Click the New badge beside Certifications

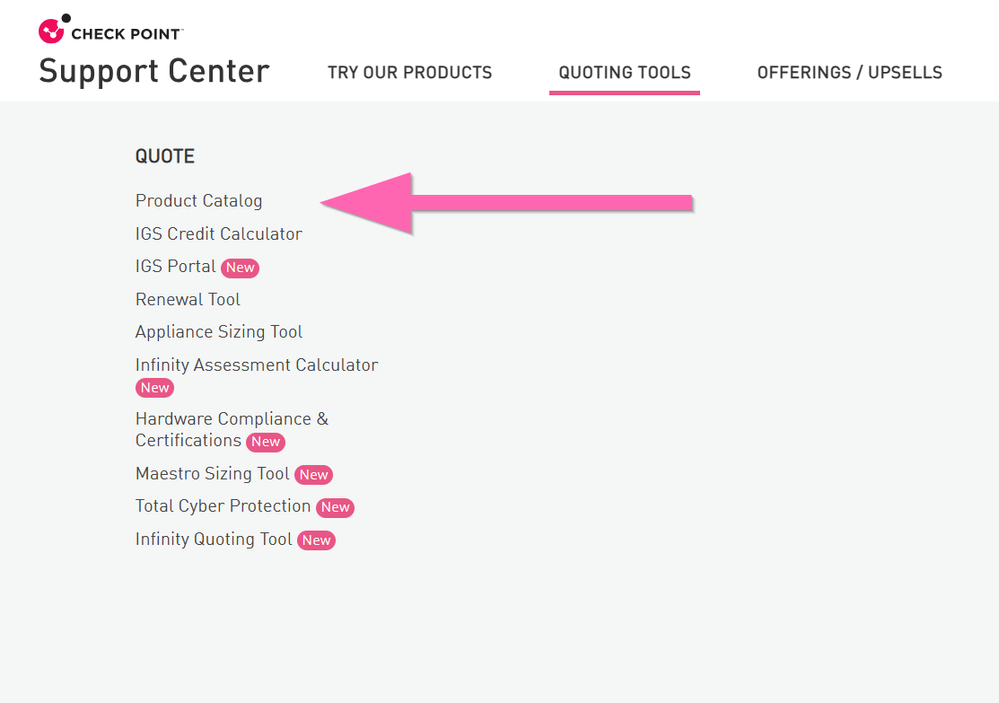266,442
